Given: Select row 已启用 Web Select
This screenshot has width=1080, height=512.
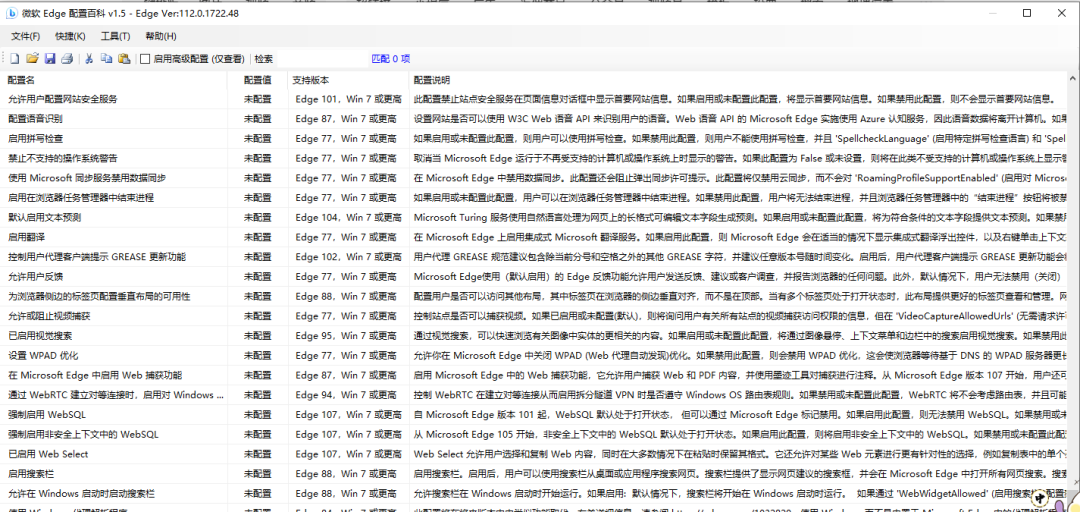Looking at the screenshot, I should point(535,454).
